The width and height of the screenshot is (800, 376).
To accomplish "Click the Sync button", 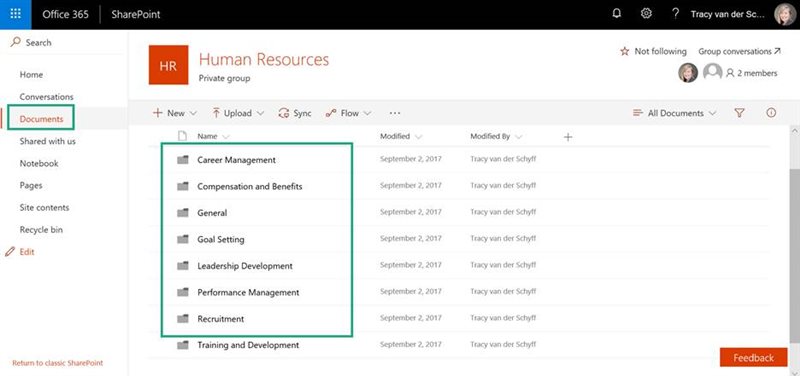I will (294, 113).
